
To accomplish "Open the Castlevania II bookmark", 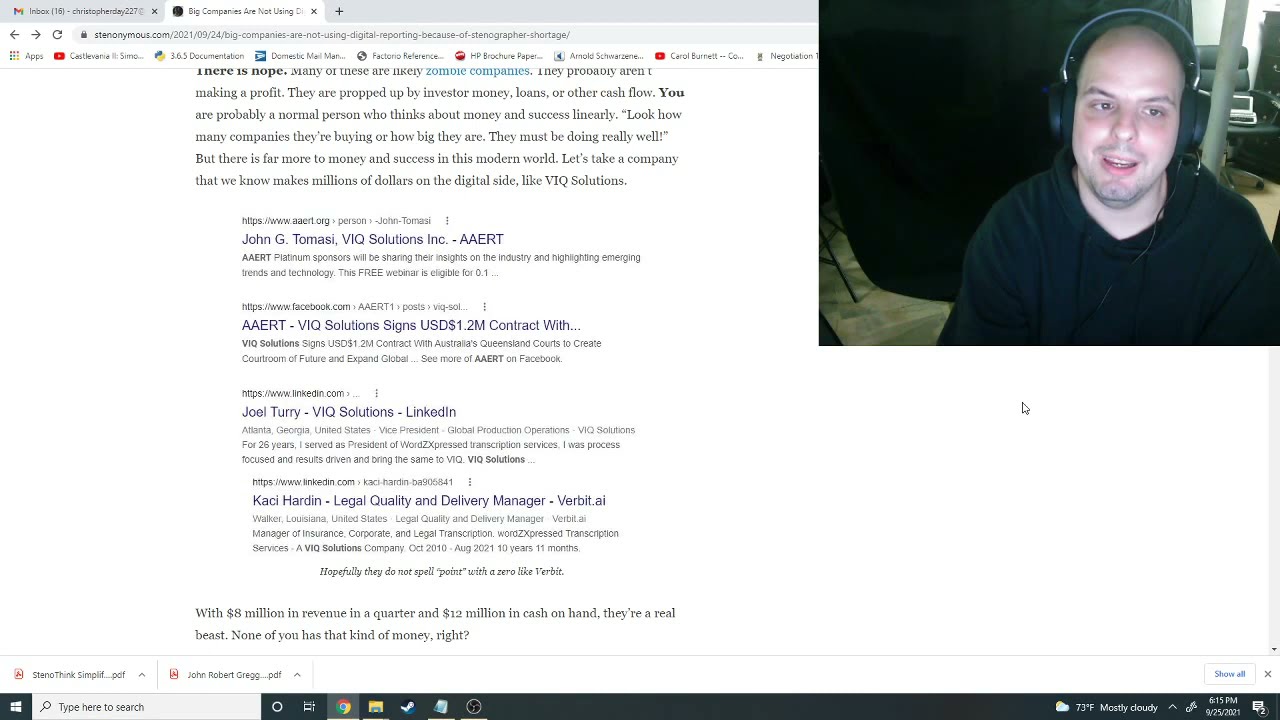I will 99,56.
